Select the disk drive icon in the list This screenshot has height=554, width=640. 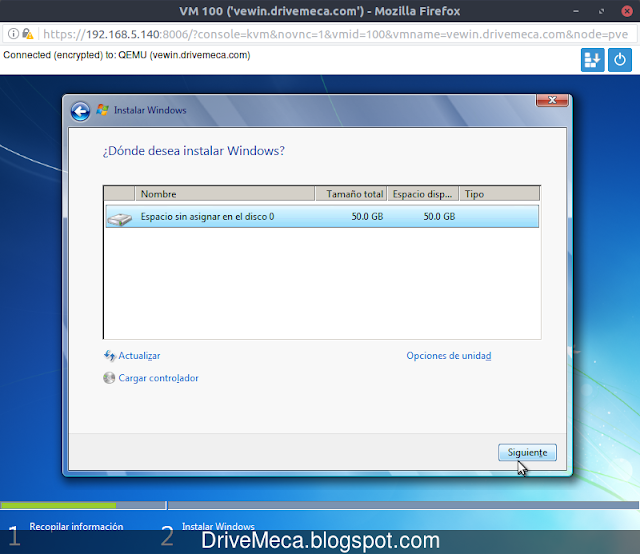tap(119, 218)
